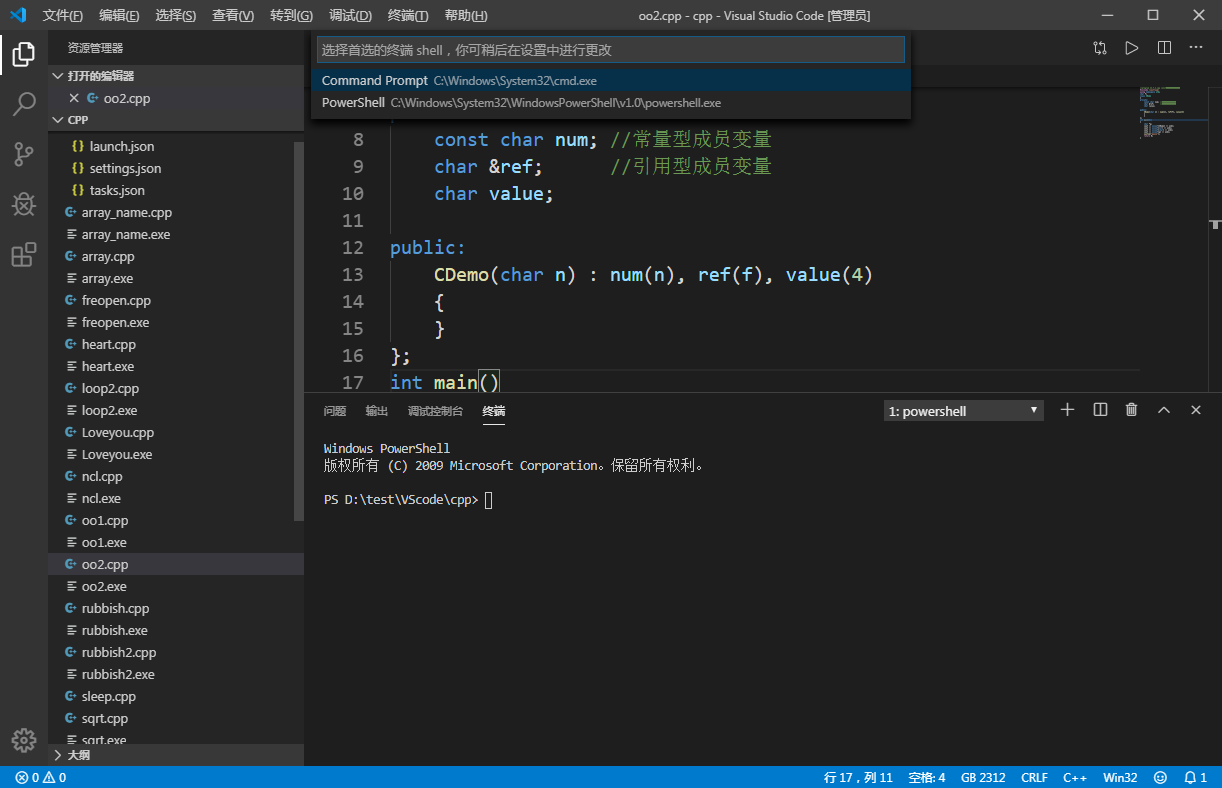Split the terminal panel
This screenshot has height=788, width=1222.
click(1099, 409)
